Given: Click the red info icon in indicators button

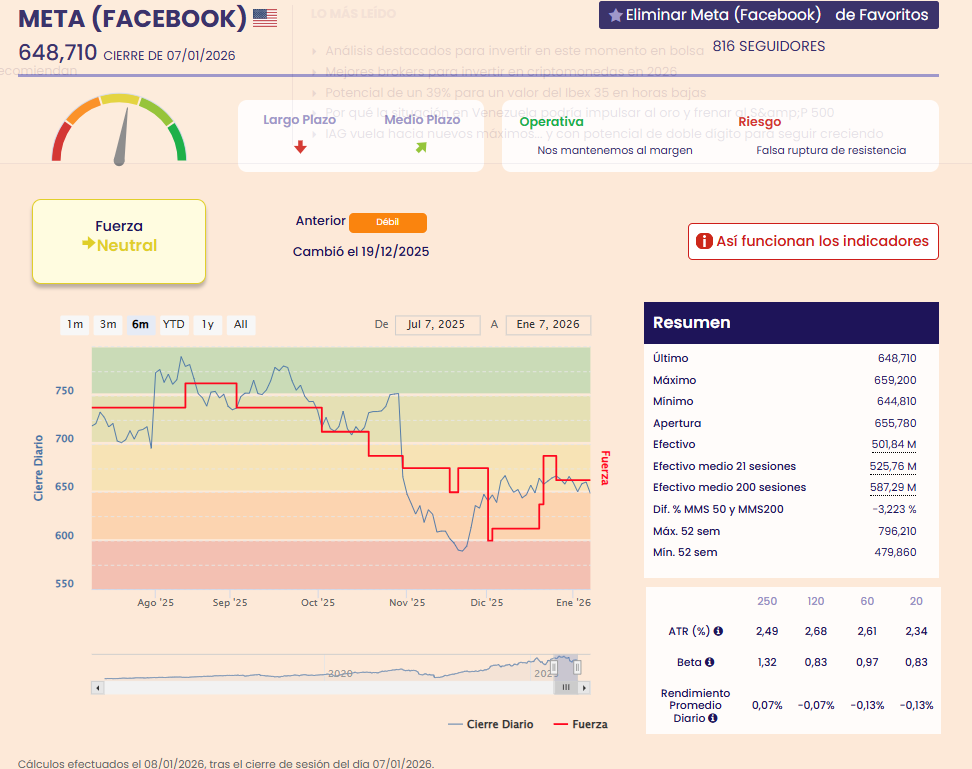Looking at the screenshot, I should pos(704,241).
